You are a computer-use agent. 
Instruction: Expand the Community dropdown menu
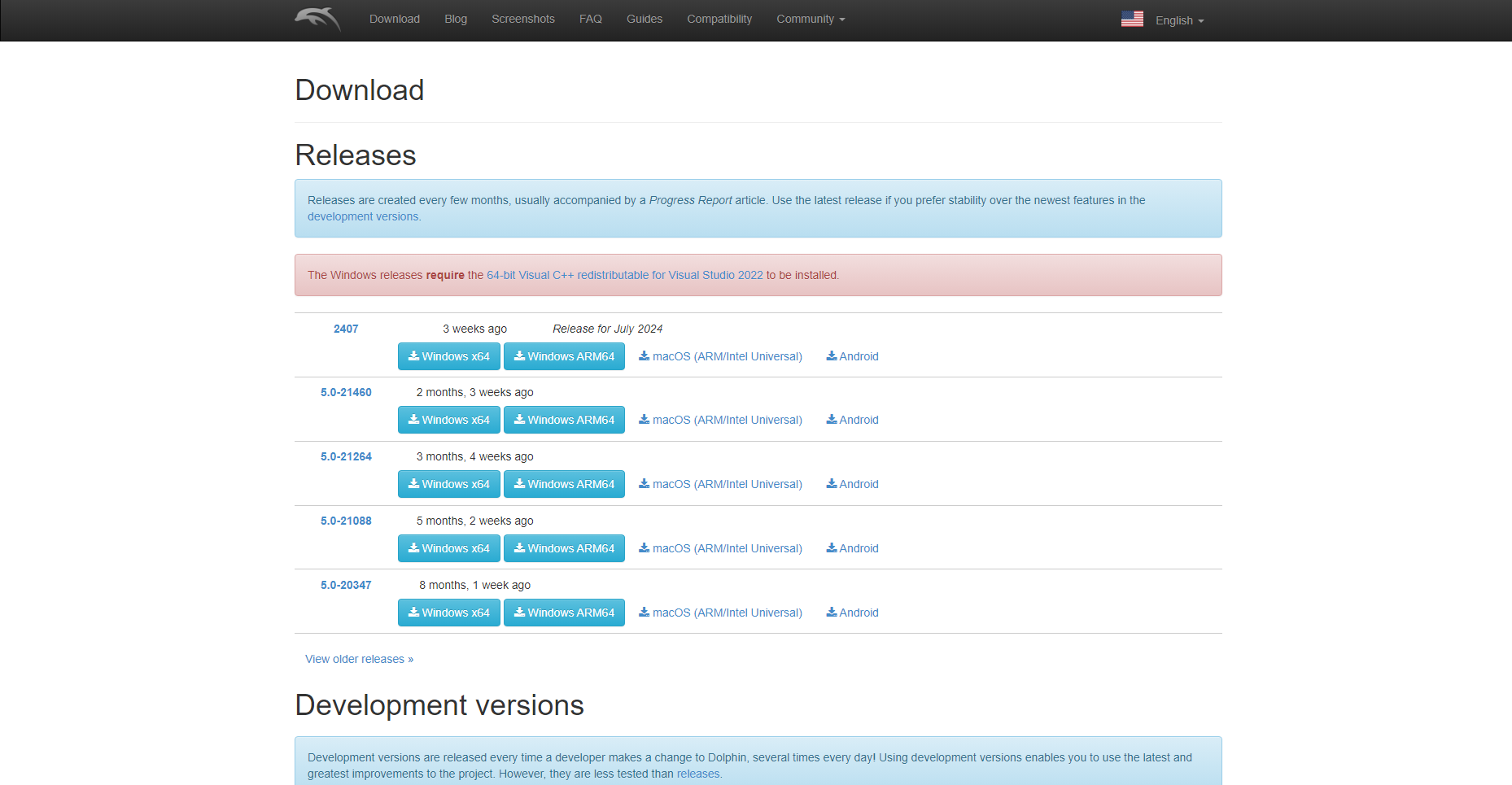pyautogui.click(x=811, y=19)
